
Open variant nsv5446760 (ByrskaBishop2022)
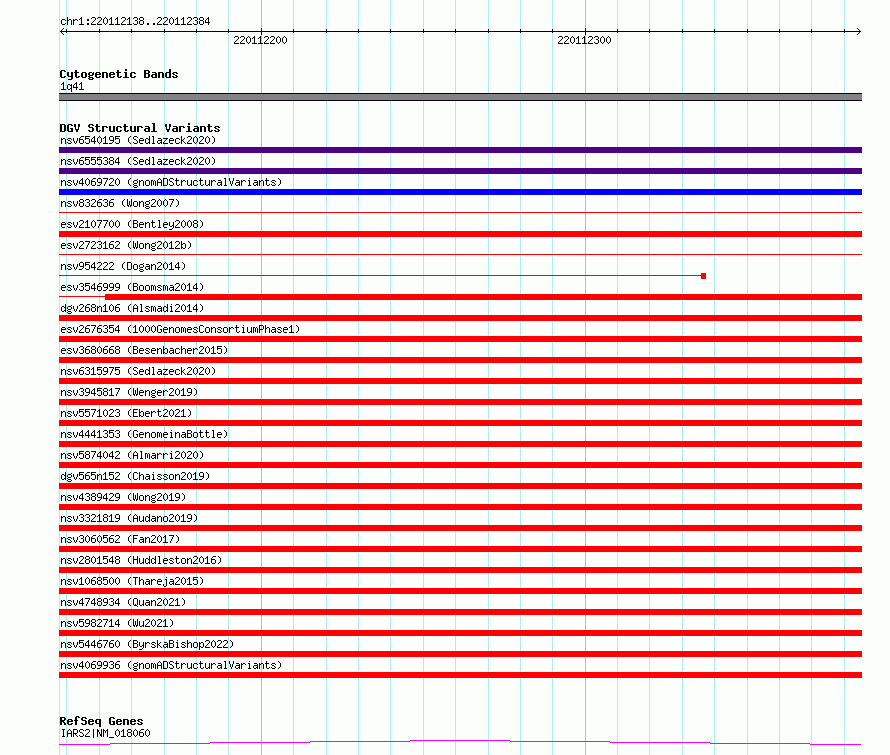pos(147,644)
